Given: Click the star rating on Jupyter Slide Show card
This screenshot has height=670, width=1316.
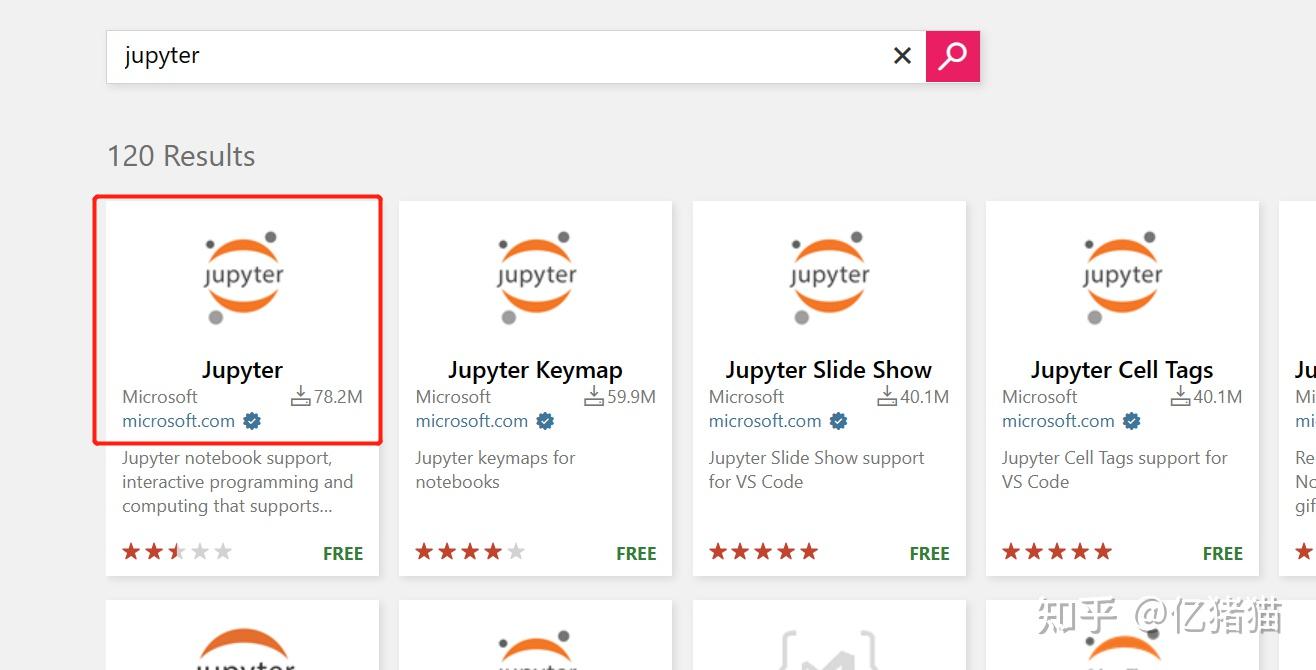Looking at the screenshot, I should coord(763,551).
